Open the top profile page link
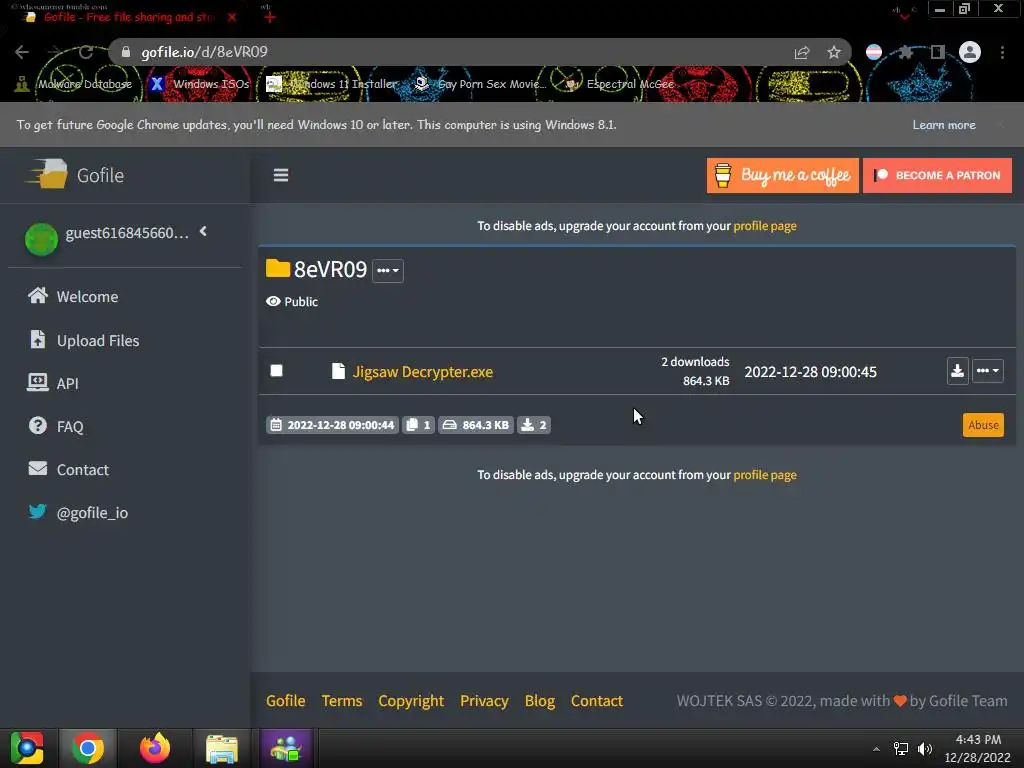The height and width of the screenshot is (768, 1024). (x=765, y=226)
